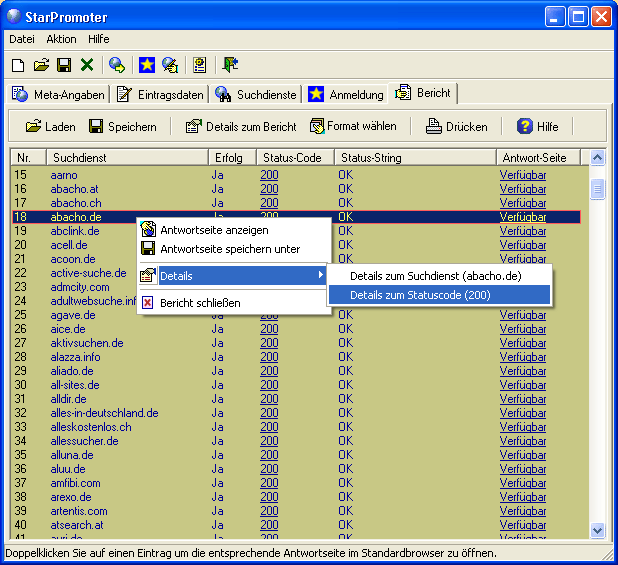Screen dimensions: 618x565
Task: Click the Save floppy disk toolbar icon
Action: tap(64, 65)
